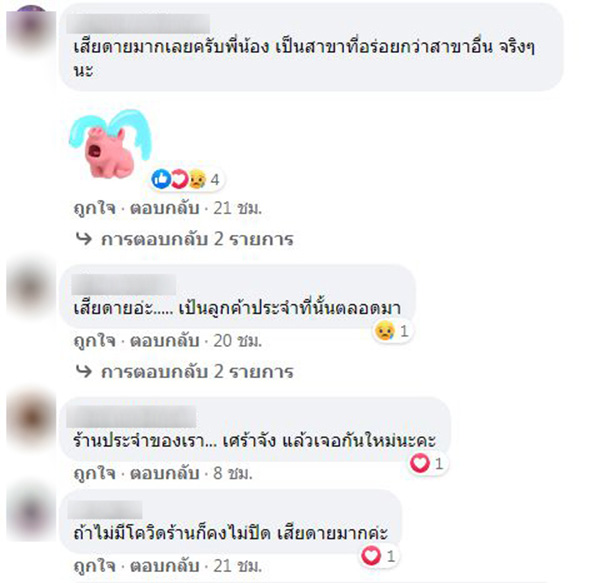Reply to the first comment via ตอบกลับ
The image size is (600, 583).
click(165, 208)
